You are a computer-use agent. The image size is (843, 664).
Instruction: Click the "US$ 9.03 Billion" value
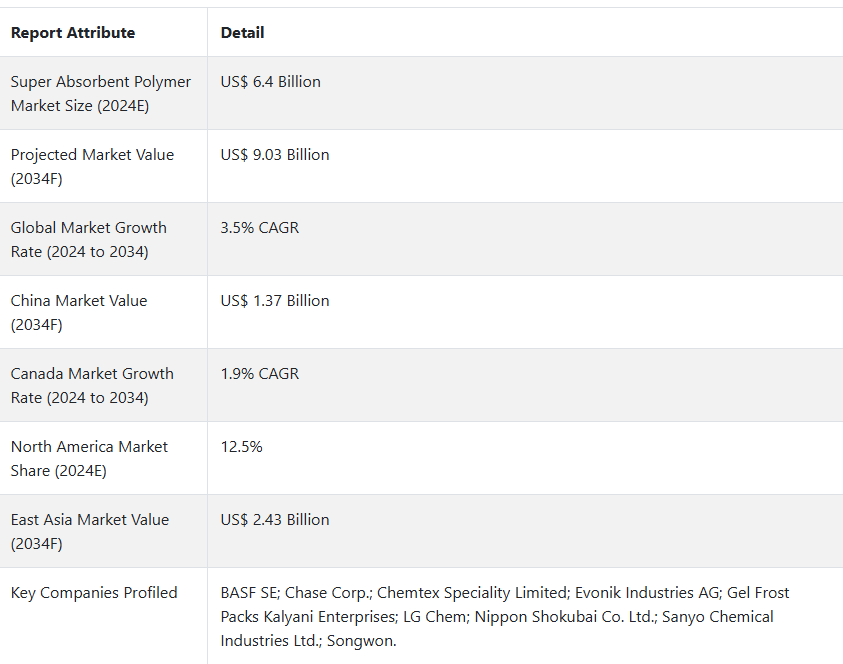tap(275, 155)
